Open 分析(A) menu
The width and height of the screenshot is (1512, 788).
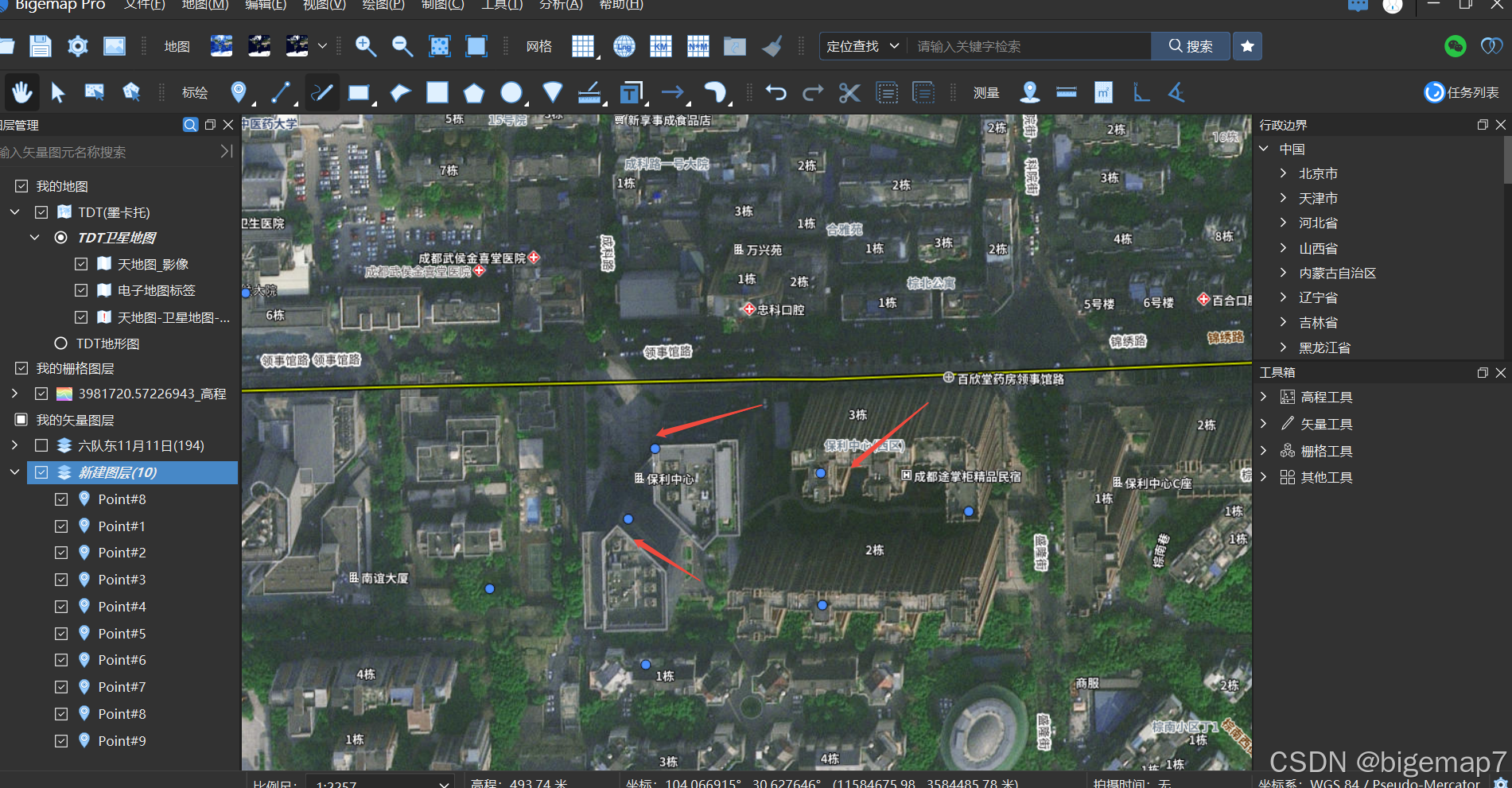coord(561,5)
